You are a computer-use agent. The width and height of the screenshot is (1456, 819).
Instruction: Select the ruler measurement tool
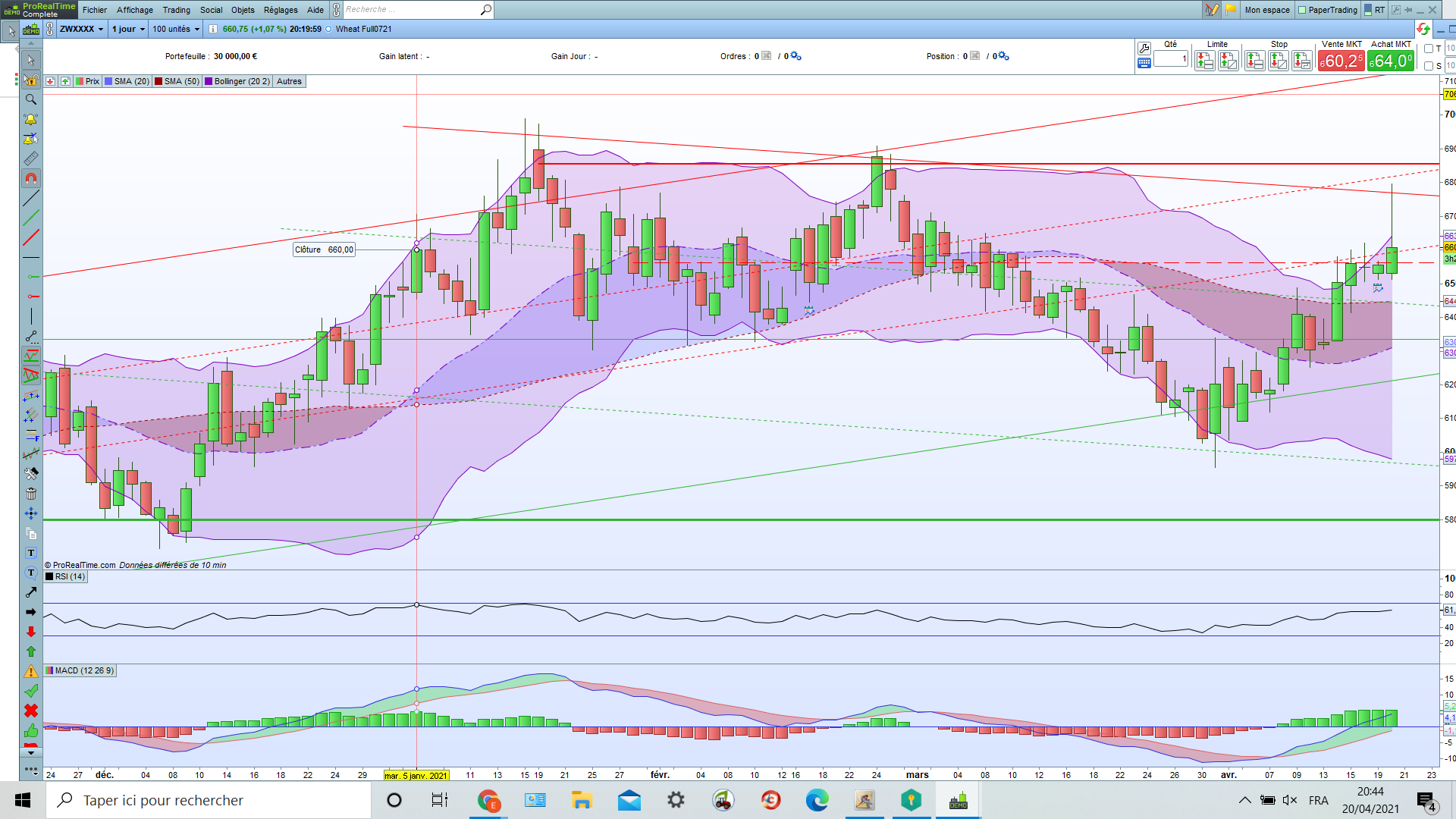30,158
